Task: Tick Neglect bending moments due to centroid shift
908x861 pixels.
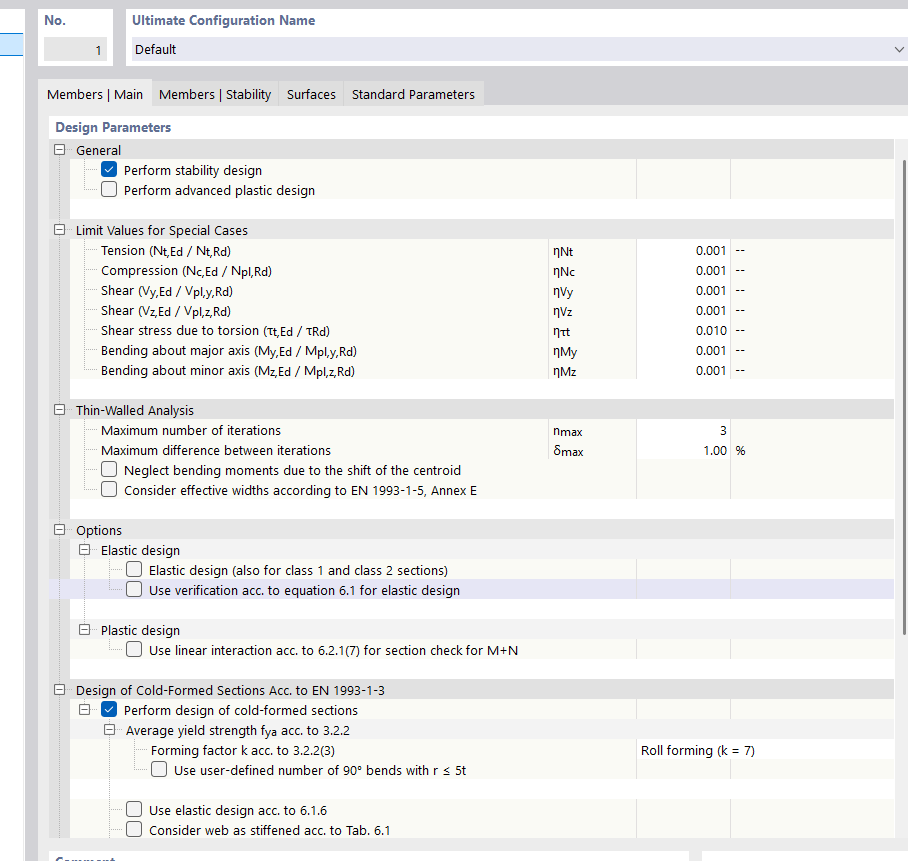Action: [x=109, y=470]
